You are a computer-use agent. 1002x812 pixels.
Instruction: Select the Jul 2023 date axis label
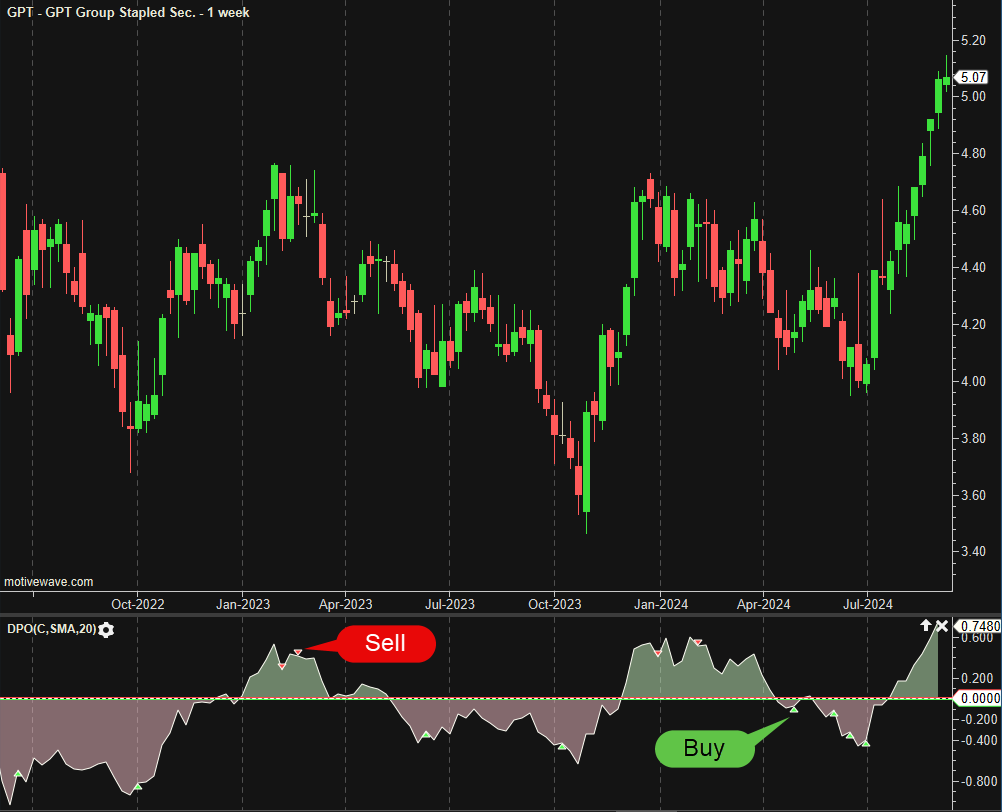449,604
